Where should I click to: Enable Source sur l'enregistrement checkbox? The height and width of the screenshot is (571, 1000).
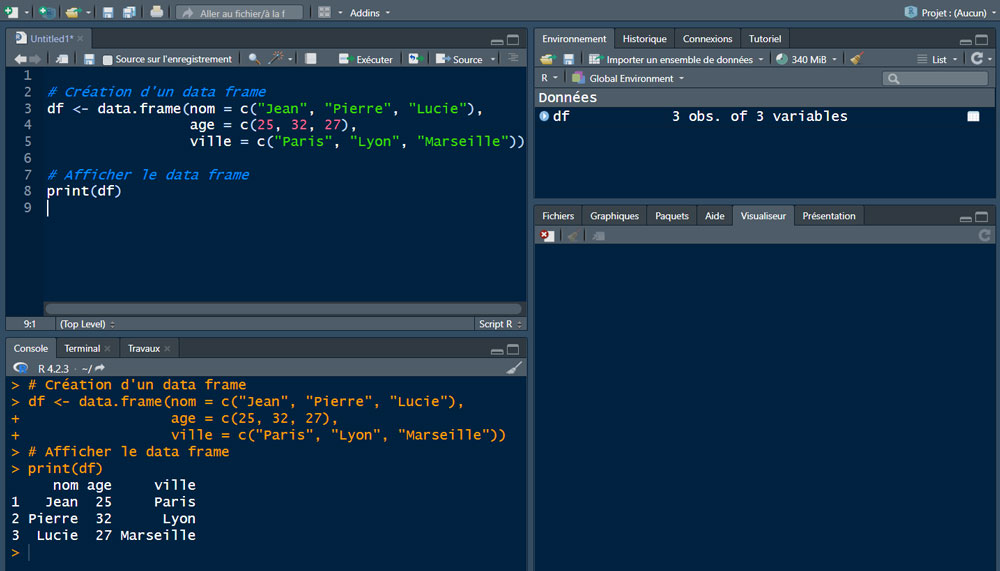108,60
